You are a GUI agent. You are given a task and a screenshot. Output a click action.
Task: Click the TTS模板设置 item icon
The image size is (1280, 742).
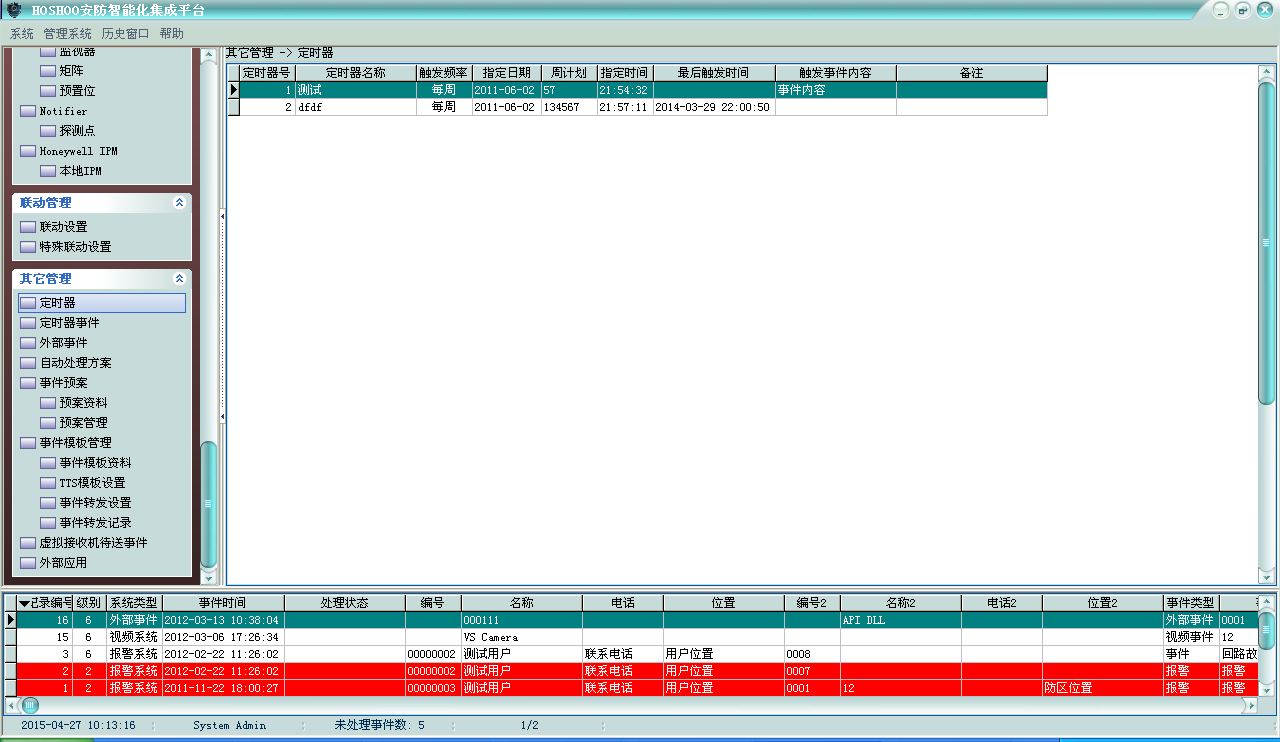(x=48, y=483)
